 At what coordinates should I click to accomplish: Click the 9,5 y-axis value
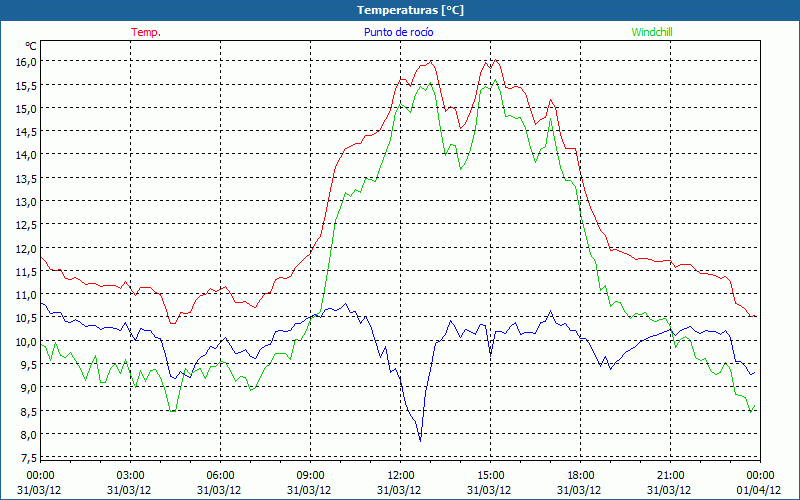(x=29, y=364)
